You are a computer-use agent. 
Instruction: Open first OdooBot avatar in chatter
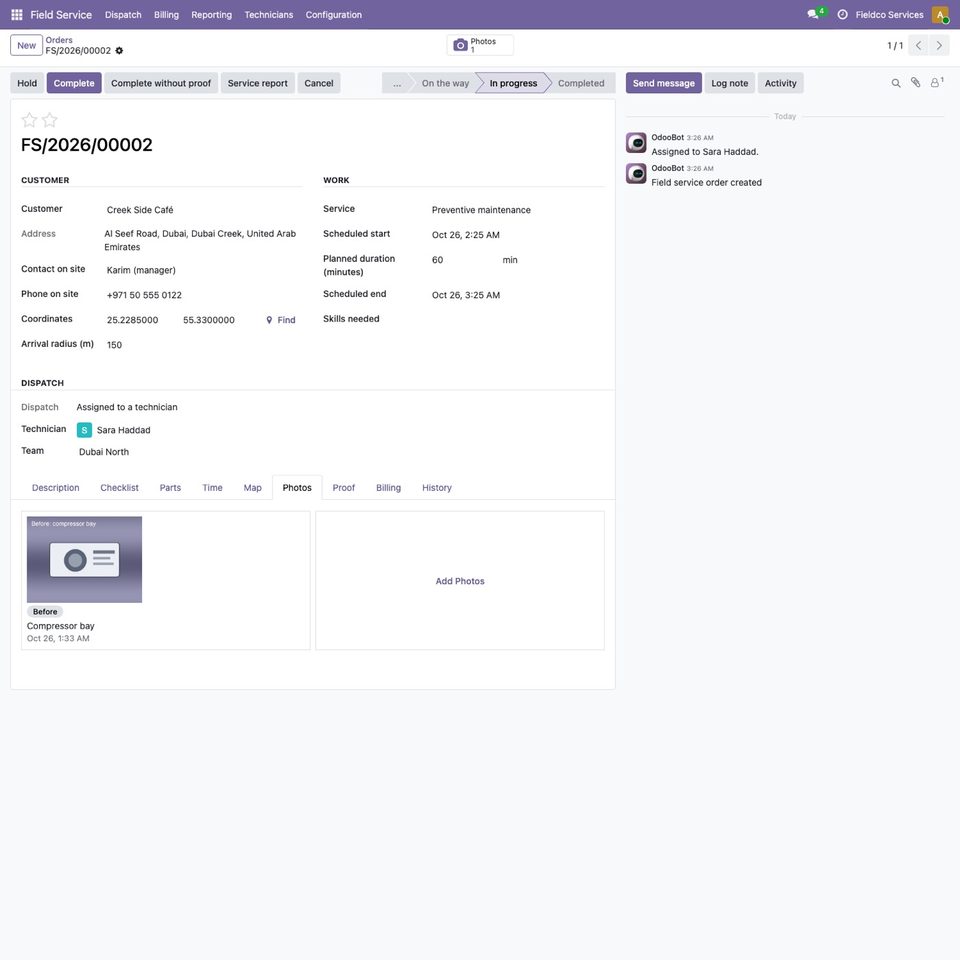[x=636, y=143]
